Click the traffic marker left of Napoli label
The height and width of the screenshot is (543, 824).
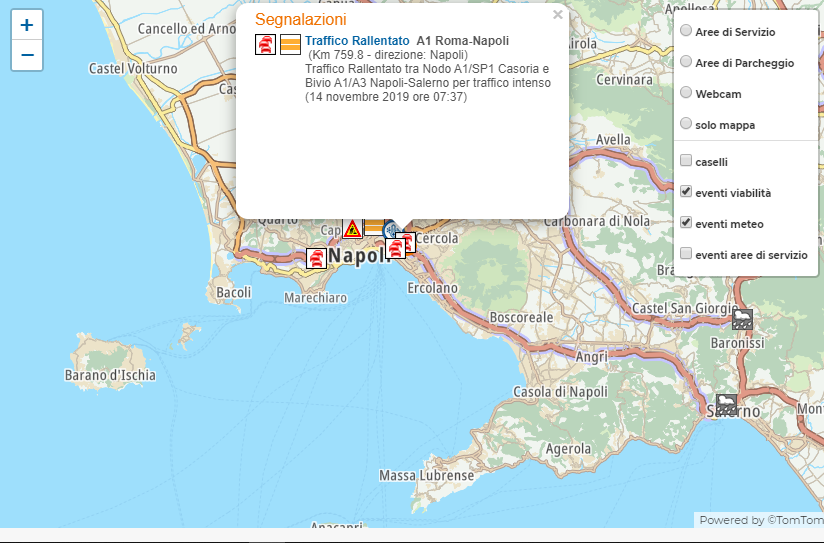(x=316, y=258)
